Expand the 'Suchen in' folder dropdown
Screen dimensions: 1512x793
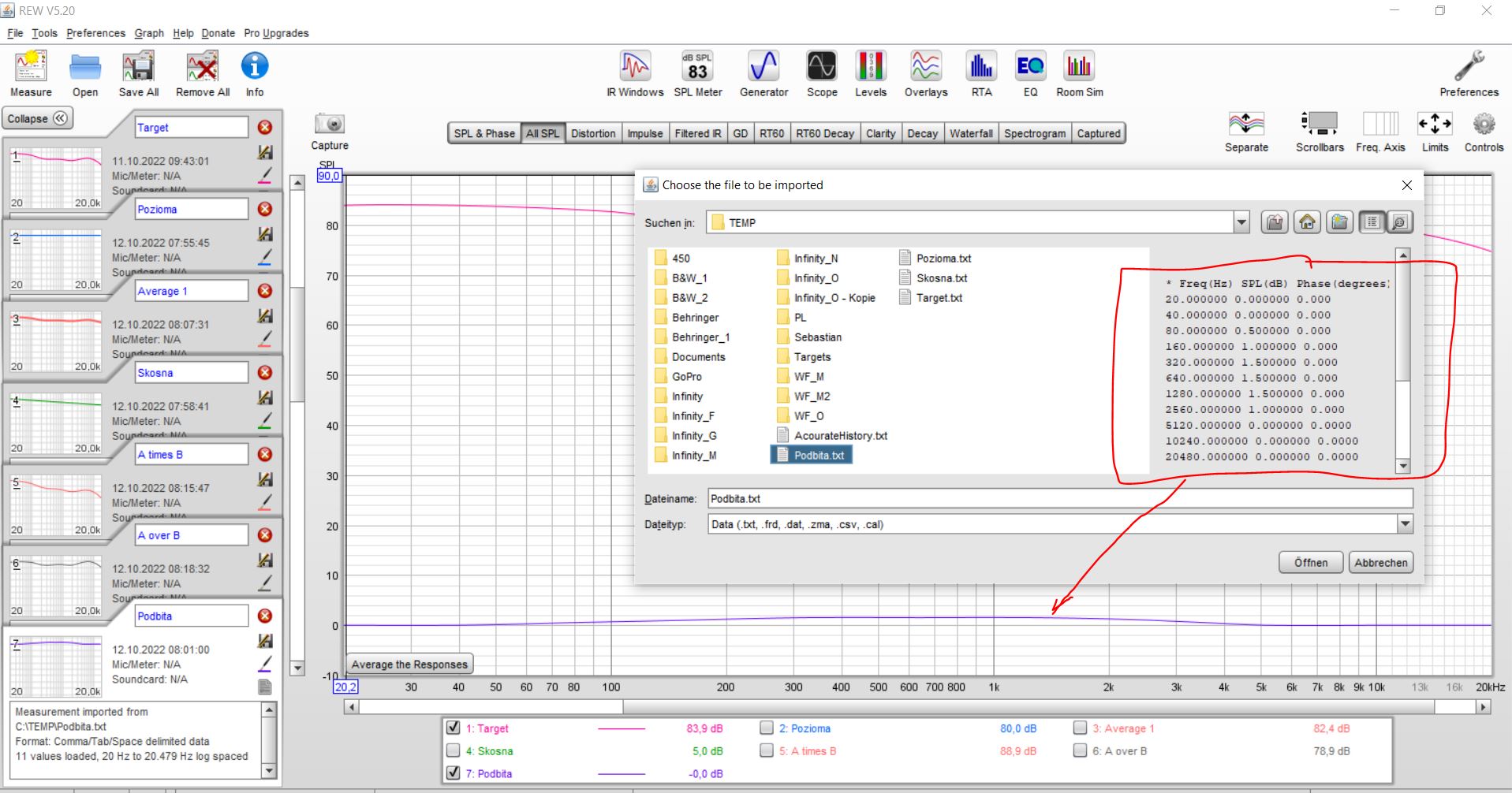coord(1241,222)
